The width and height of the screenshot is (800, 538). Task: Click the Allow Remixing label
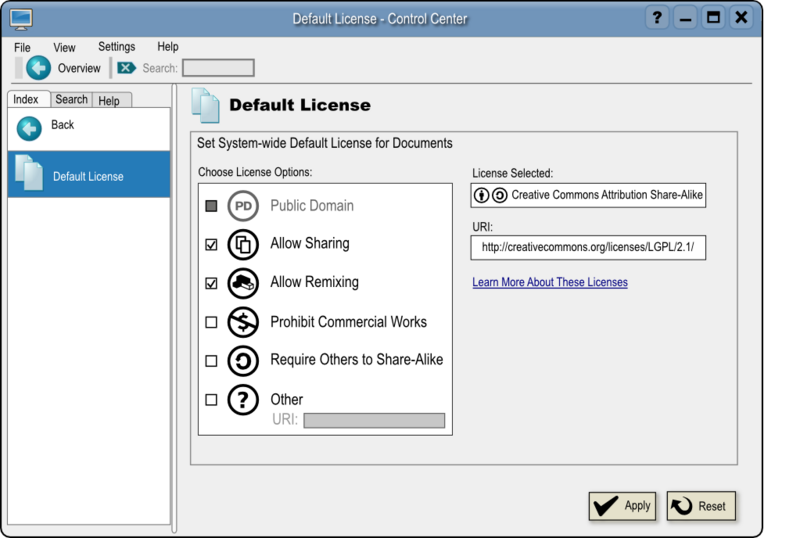point(314,282)
